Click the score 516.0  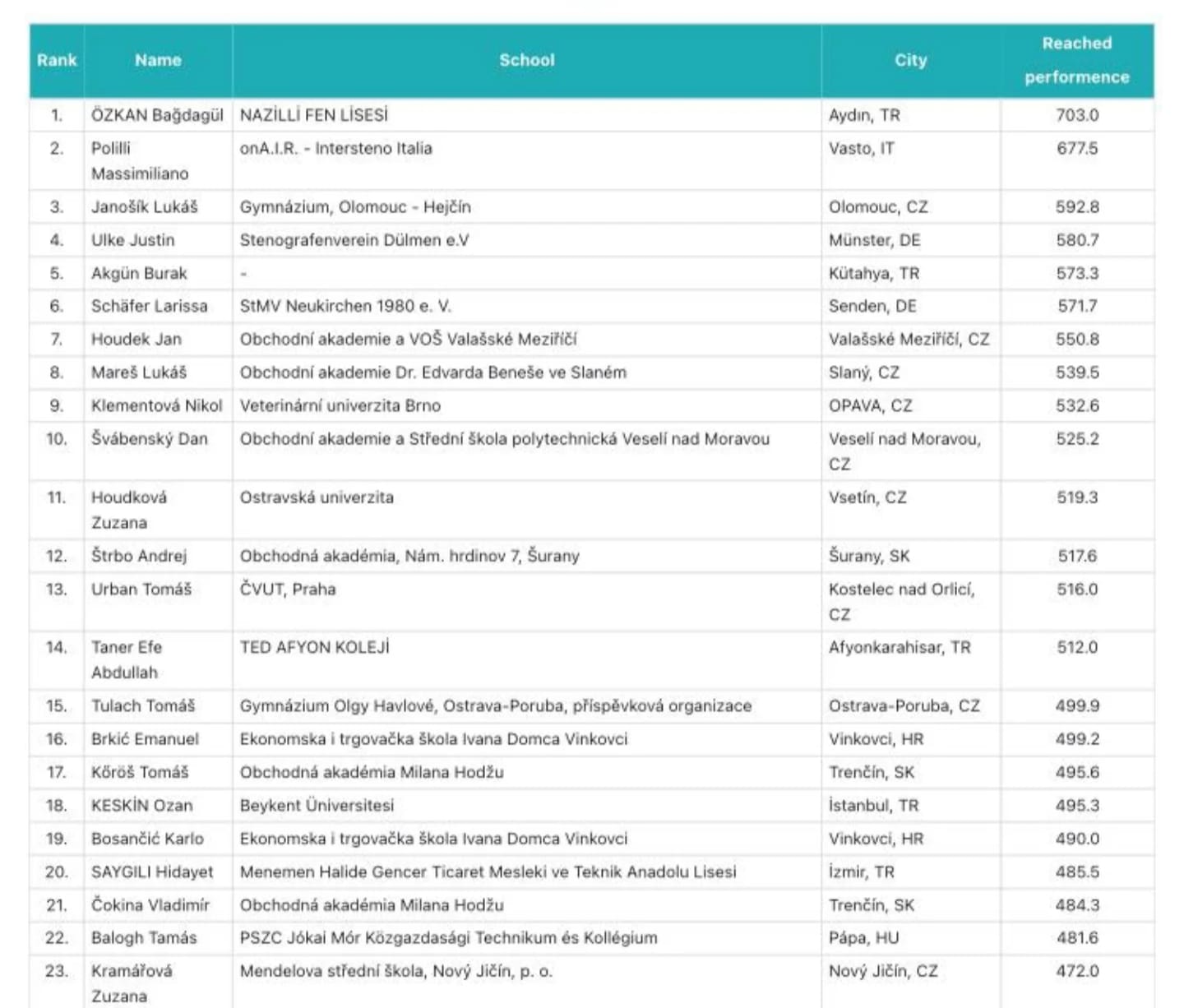click(x=1077, y=589)
